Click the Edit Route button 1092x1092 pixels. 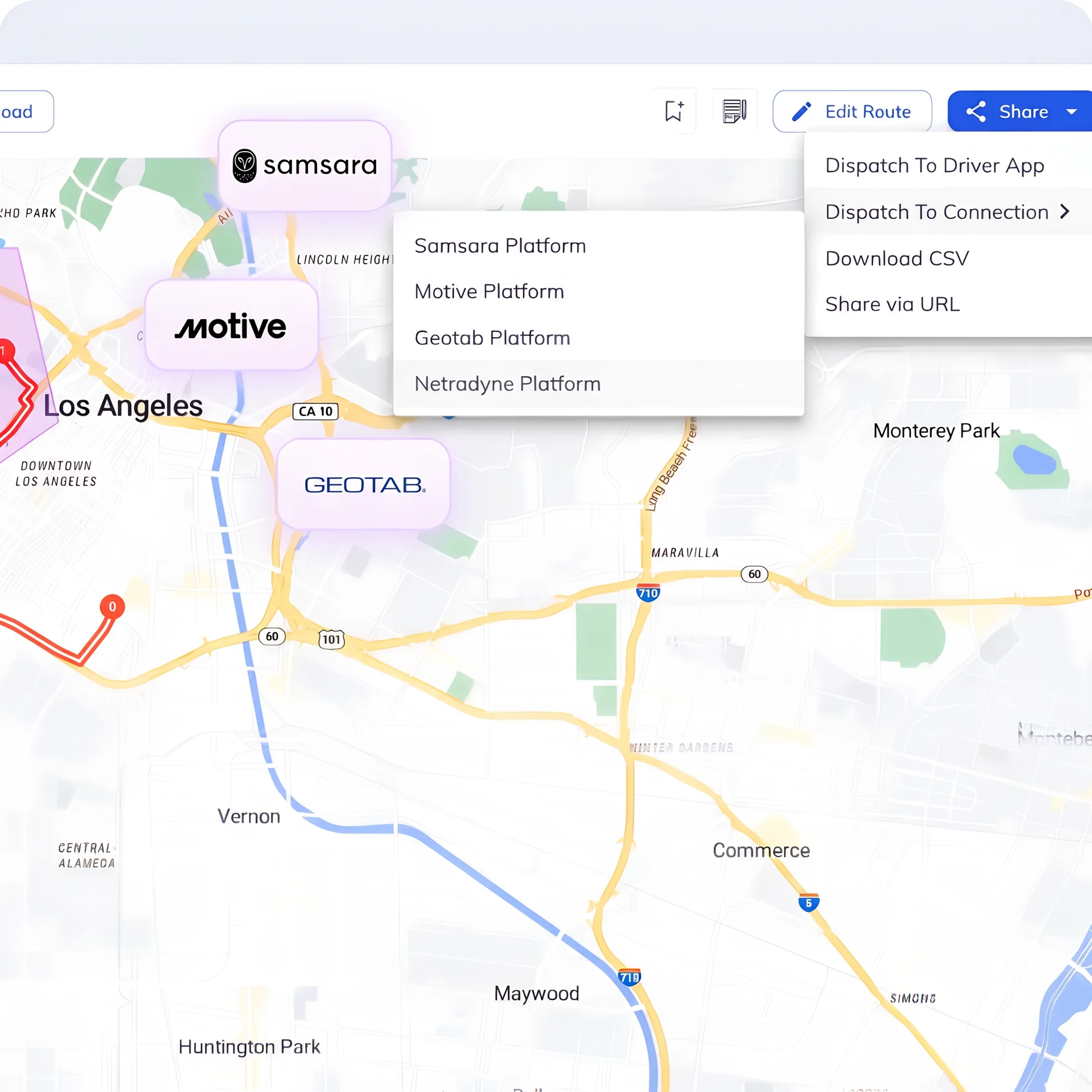(852, 111)
